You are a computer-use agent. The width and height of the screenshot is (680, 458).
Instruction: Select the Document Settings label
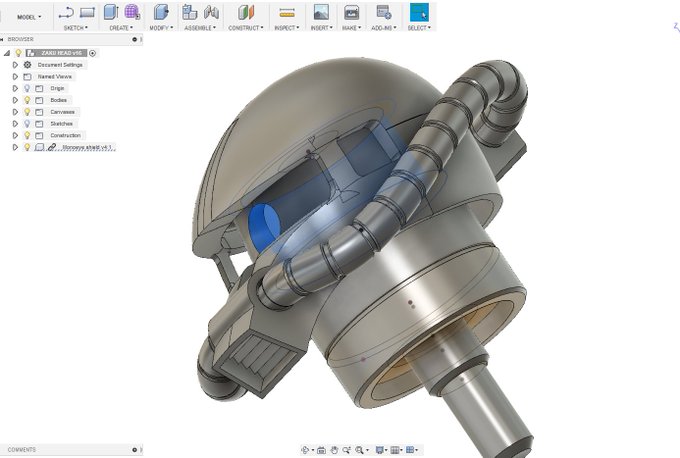(x=60, y=65)
